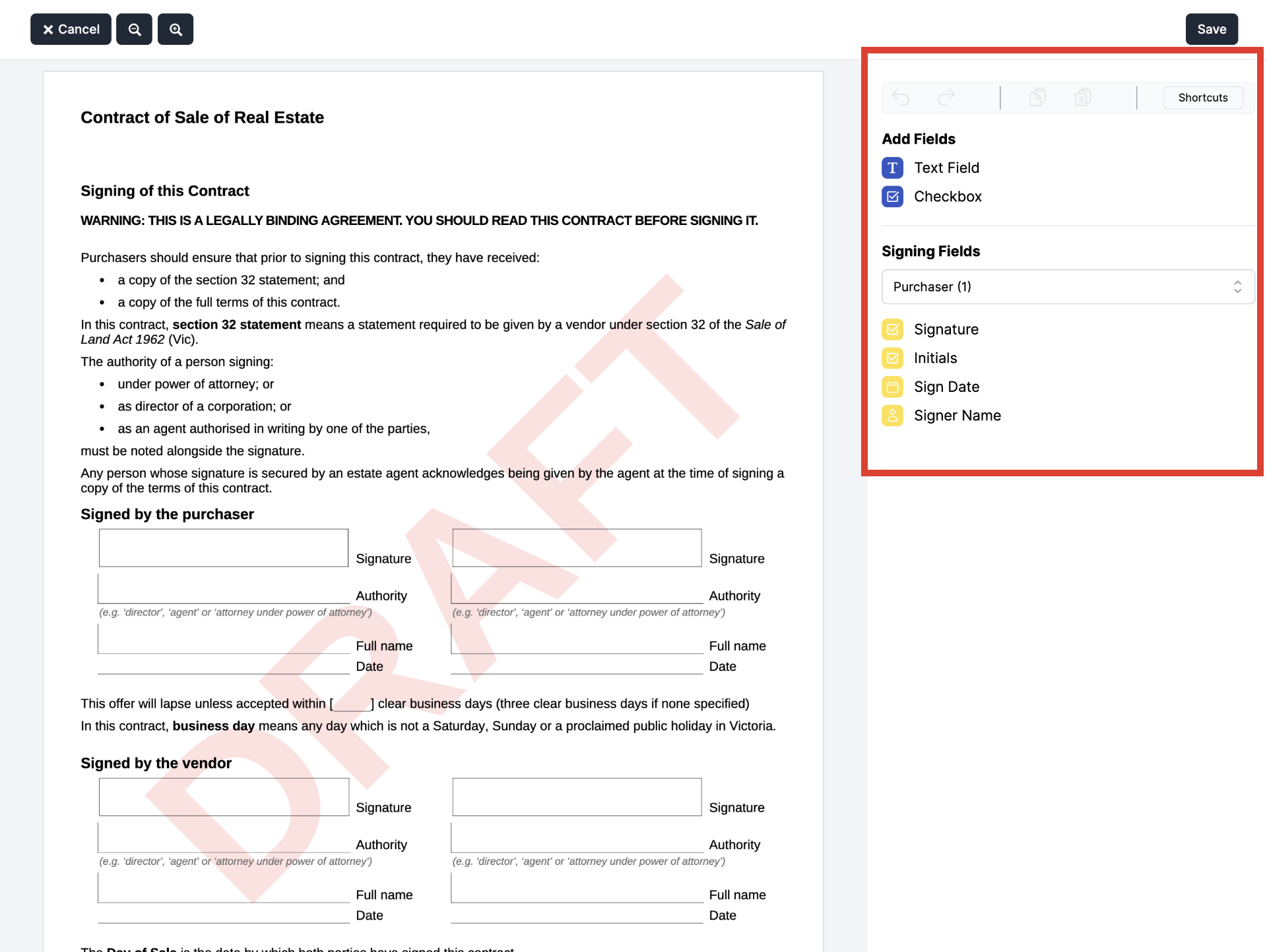This screenshot has width=1267, height=952.
Task: Click the Signed by the vendor heading
Action: coord(156,763)
